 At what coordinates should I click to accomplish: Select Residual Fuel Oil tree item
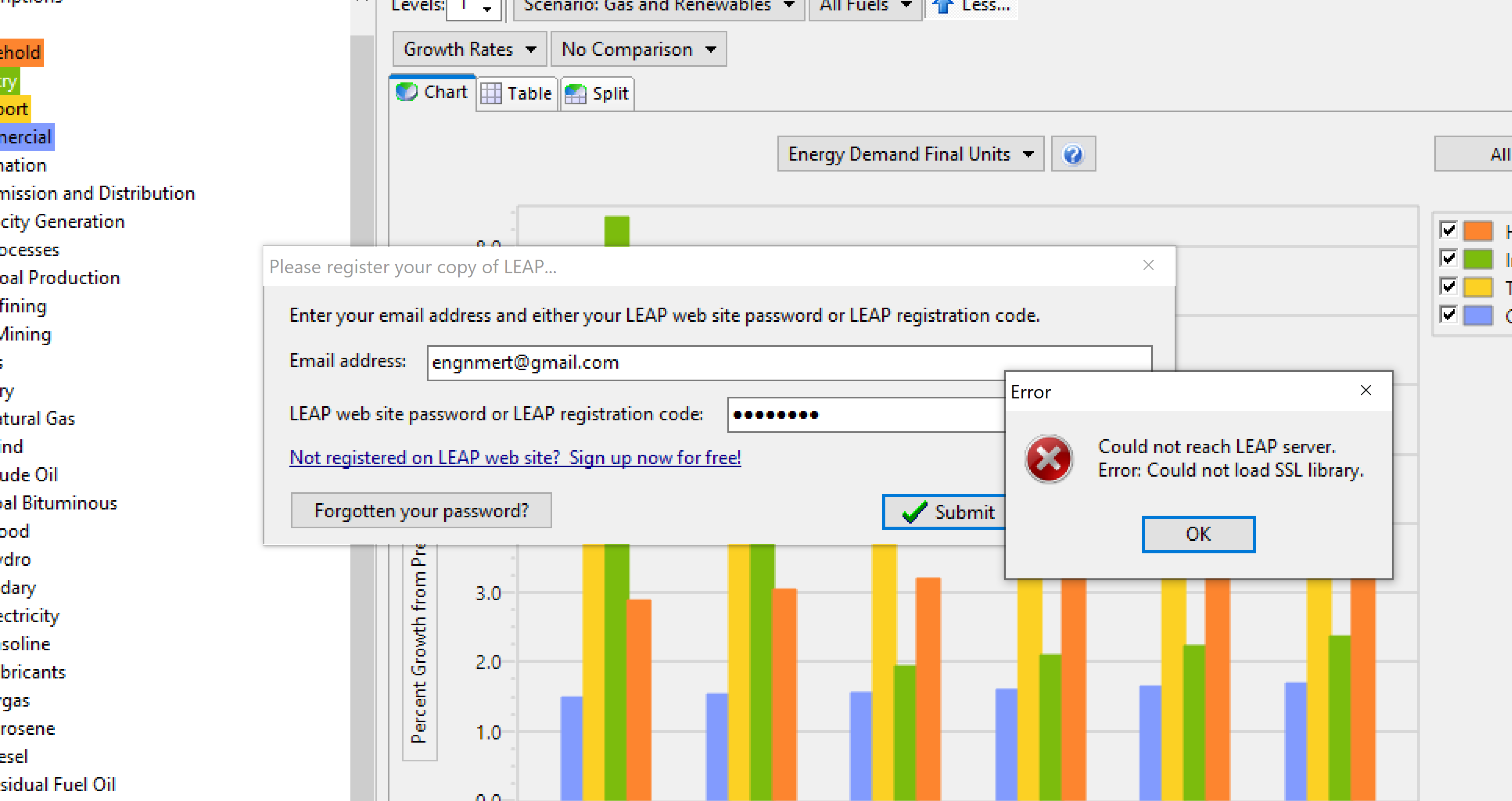[57, 784]
